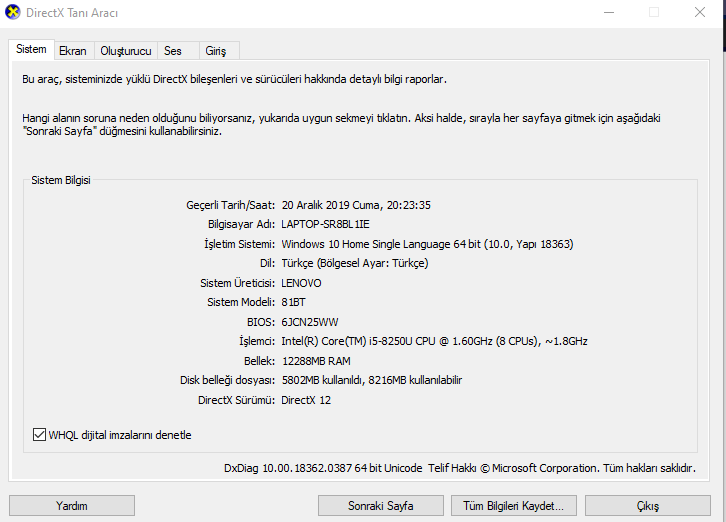
Task: Select computer name LAPTOP-SR8BL1IE
Action: pyautogui.click(x=325, y=224)
